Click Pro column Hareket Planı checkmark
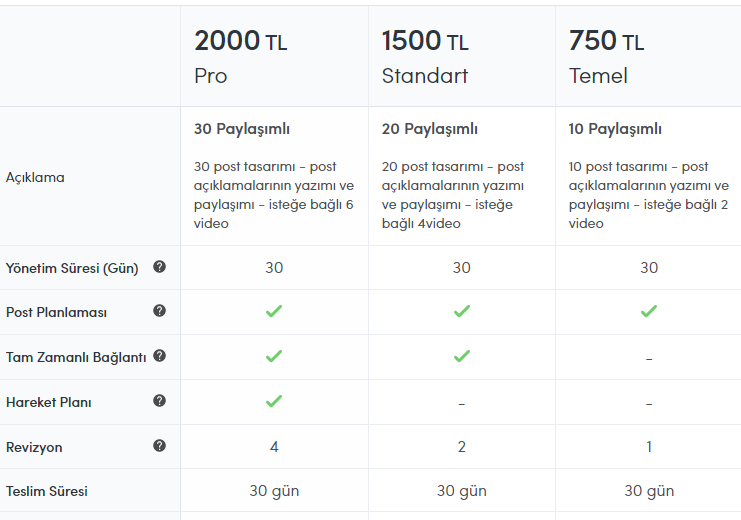 click(274, 401)
